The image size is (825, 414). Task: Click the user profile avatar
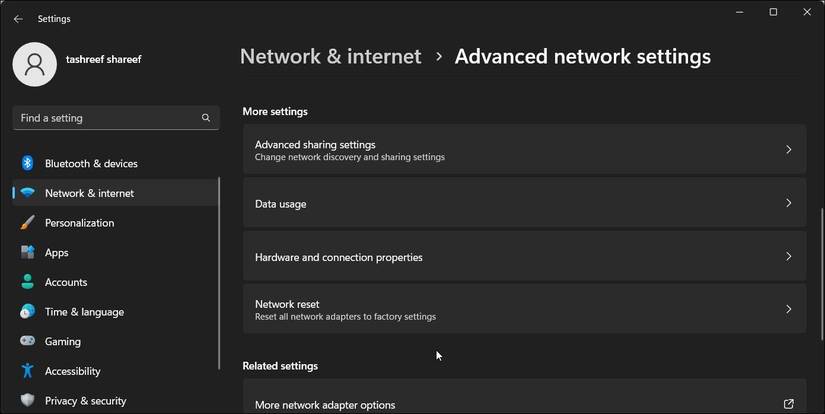[35, 64]
